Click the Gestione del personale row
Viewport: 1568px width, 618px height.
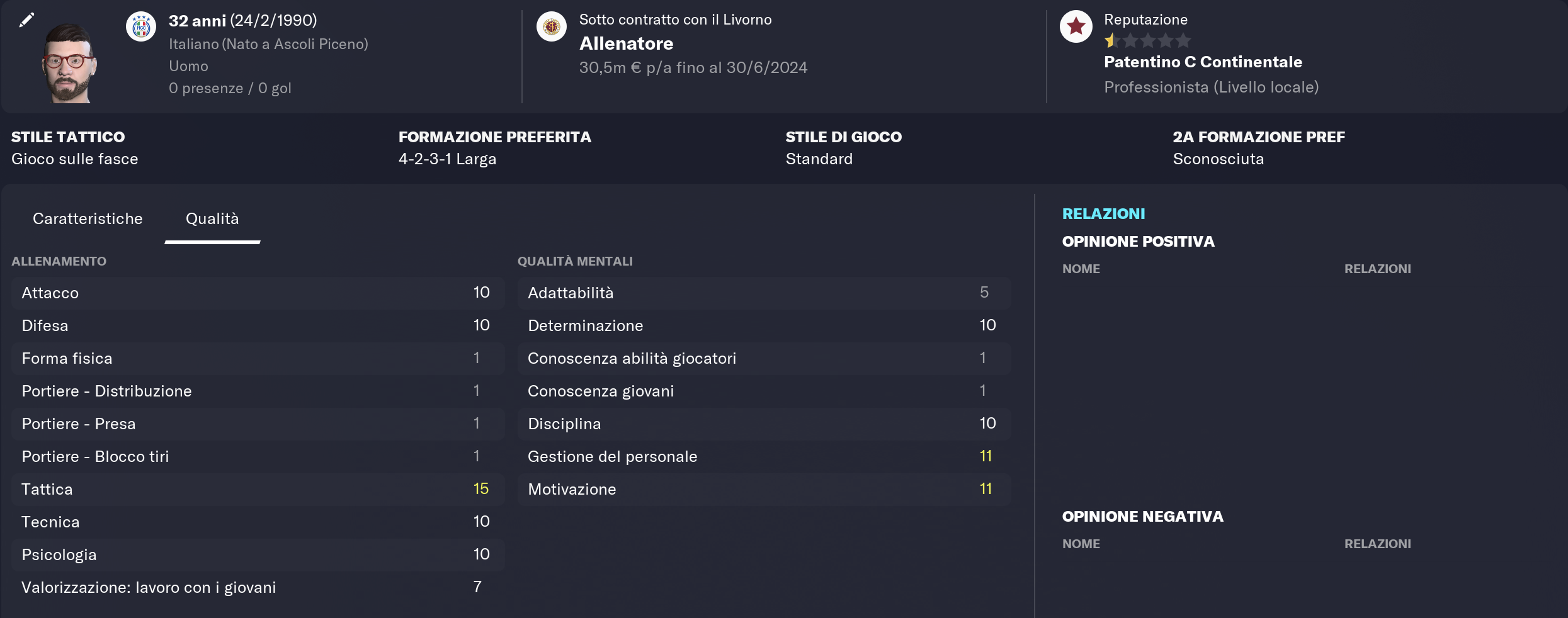[764, 457]
